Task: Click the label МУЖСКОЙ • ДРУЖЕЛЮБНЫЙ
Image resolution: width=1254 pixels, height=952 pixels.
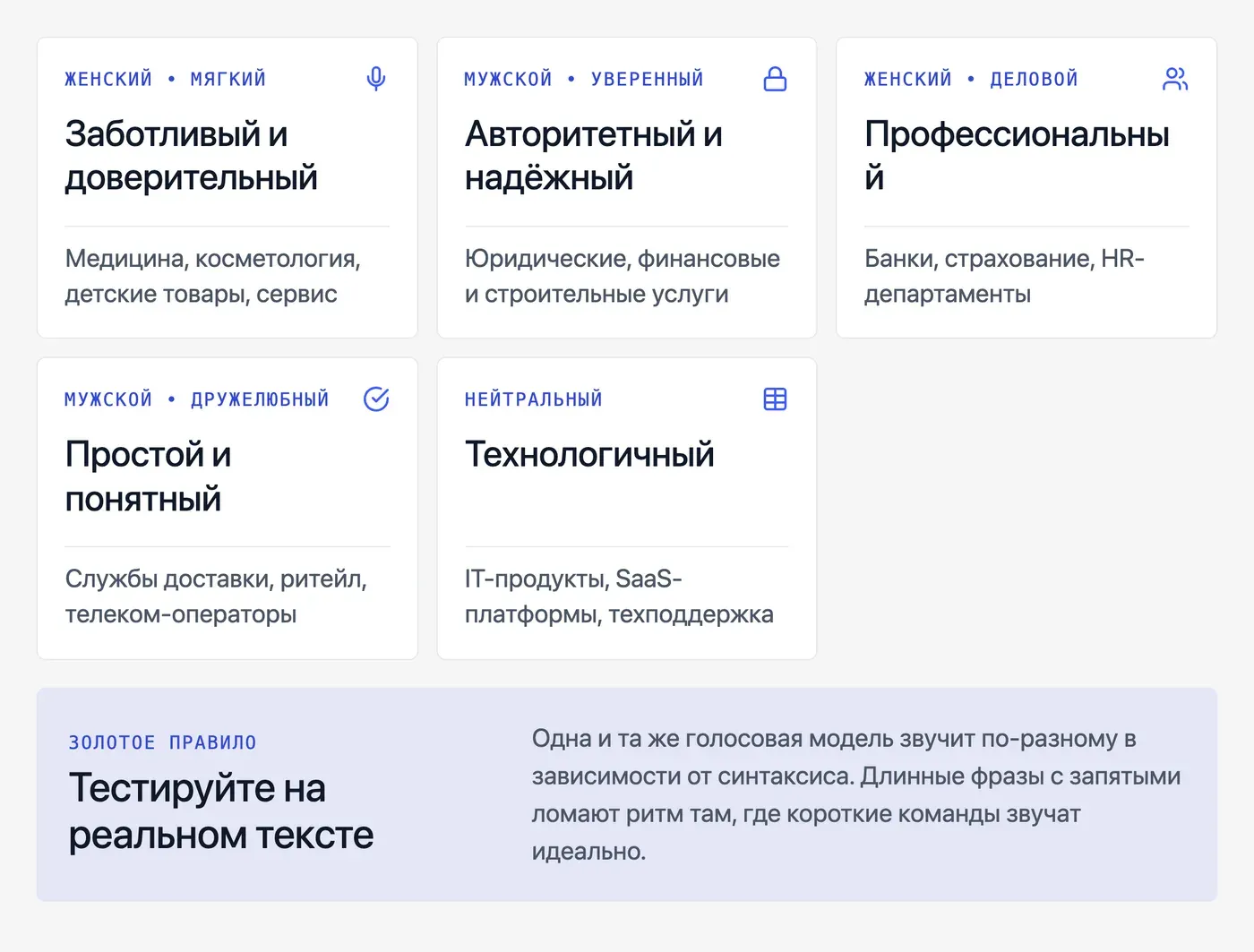Action: 197,399
